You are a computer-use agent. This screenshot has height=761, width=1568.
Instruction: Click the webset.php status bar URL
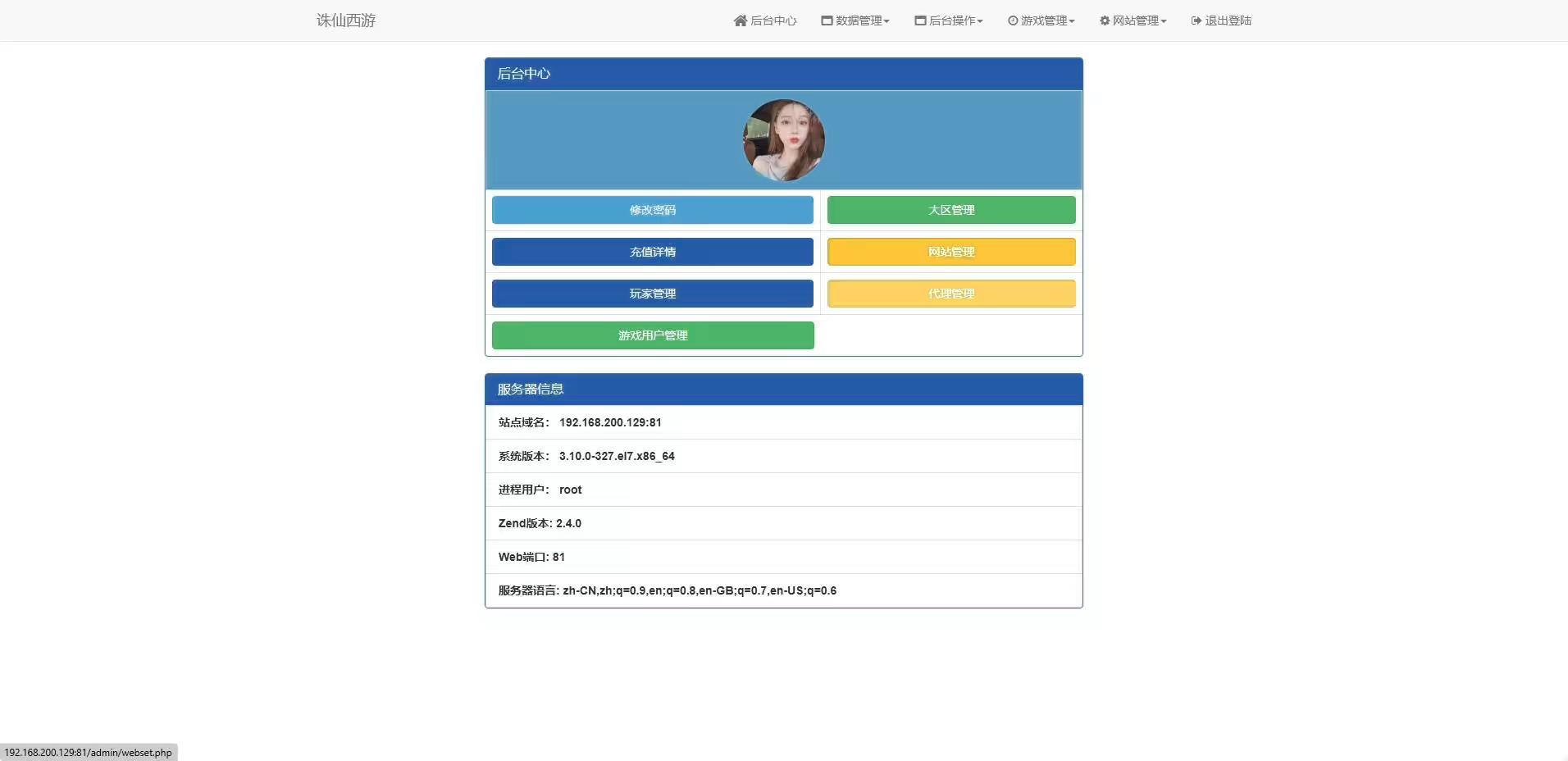(x=89, y=753)
